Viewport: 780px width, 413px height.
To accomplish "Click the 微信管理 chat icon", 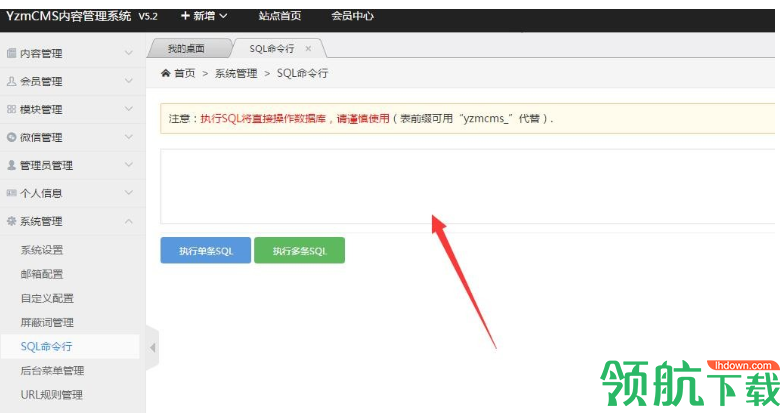I will coord(11,137).
